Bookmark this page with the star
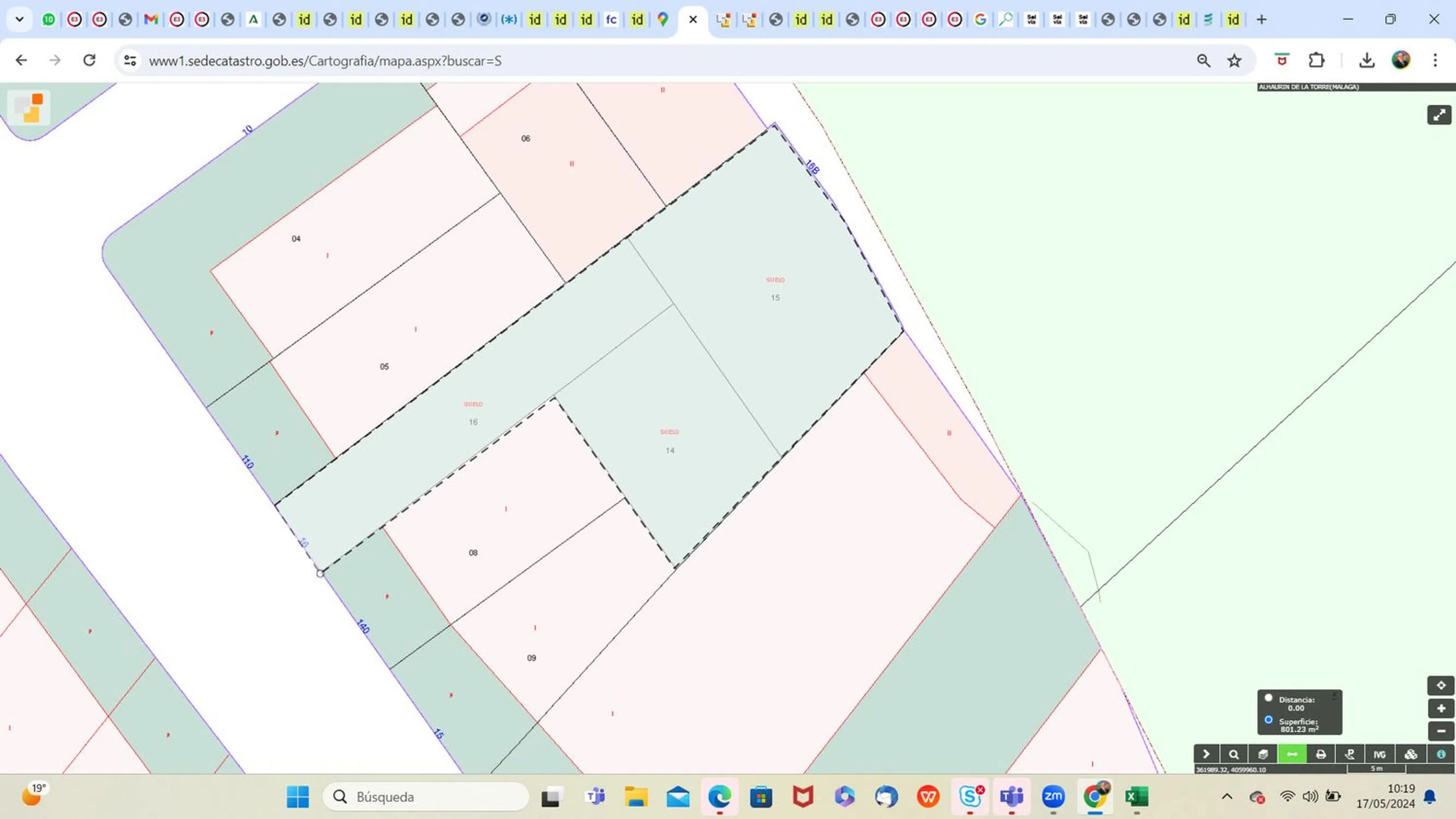The height and width of the screenshot is (819, 1456). click(x=1234, y=61)
